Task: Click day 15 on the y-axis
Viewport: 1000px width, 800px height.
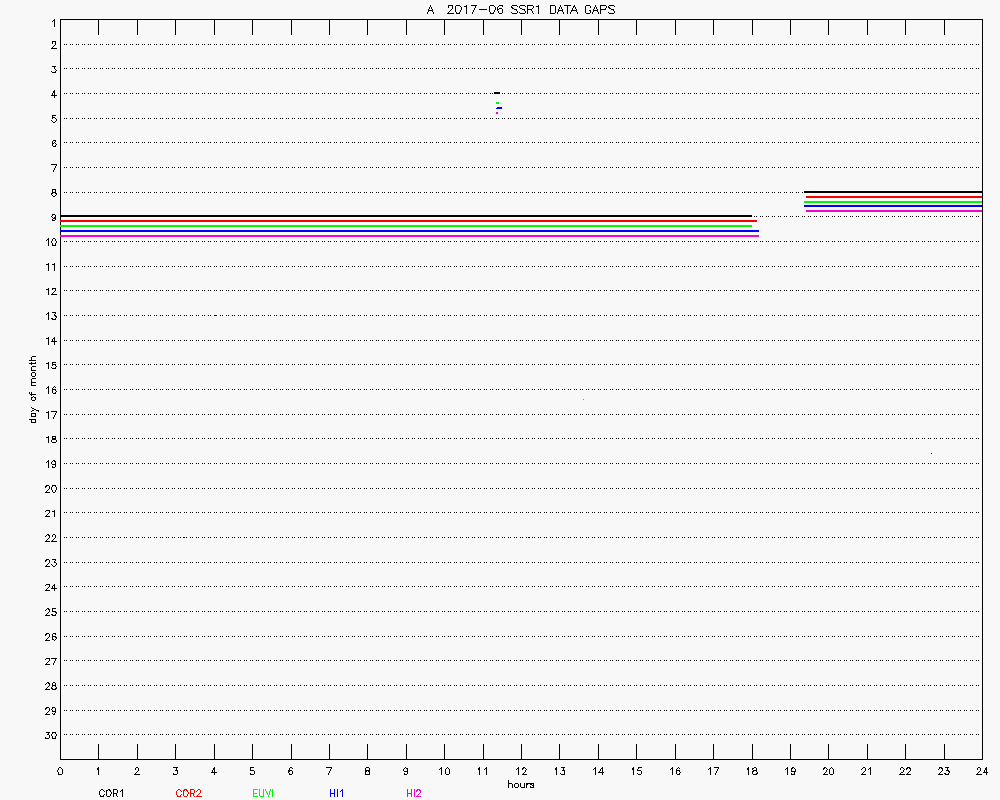Action: coord(51,365)
